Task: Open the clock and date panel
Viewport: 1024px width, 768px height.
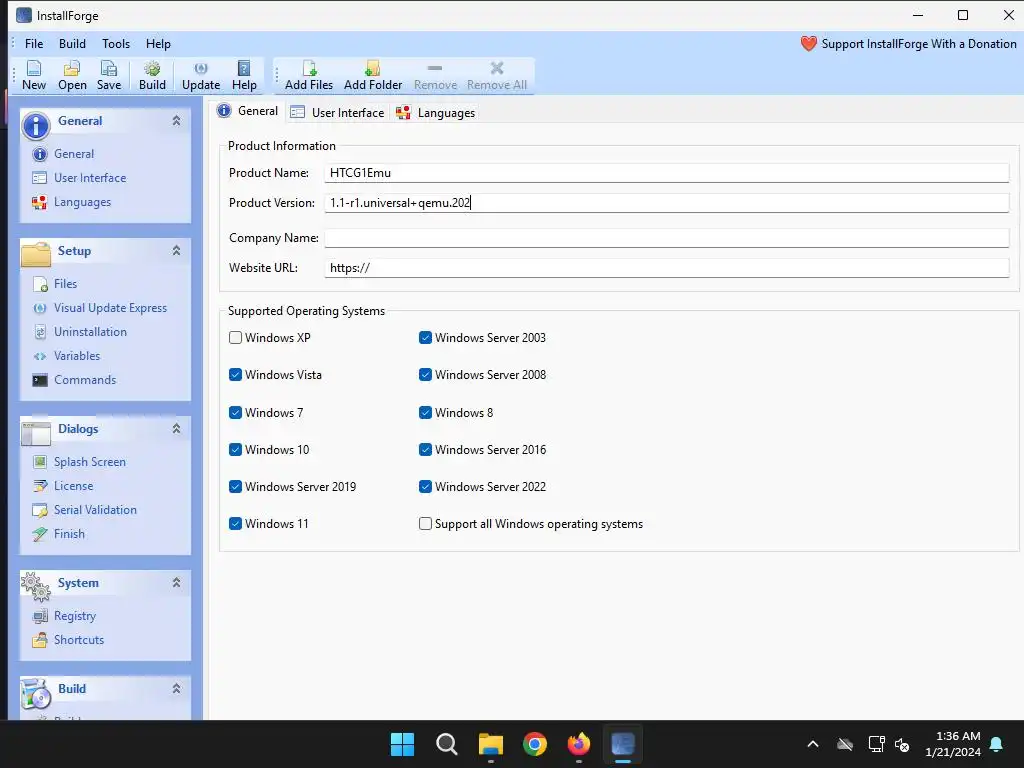Action: click(953, 744)
